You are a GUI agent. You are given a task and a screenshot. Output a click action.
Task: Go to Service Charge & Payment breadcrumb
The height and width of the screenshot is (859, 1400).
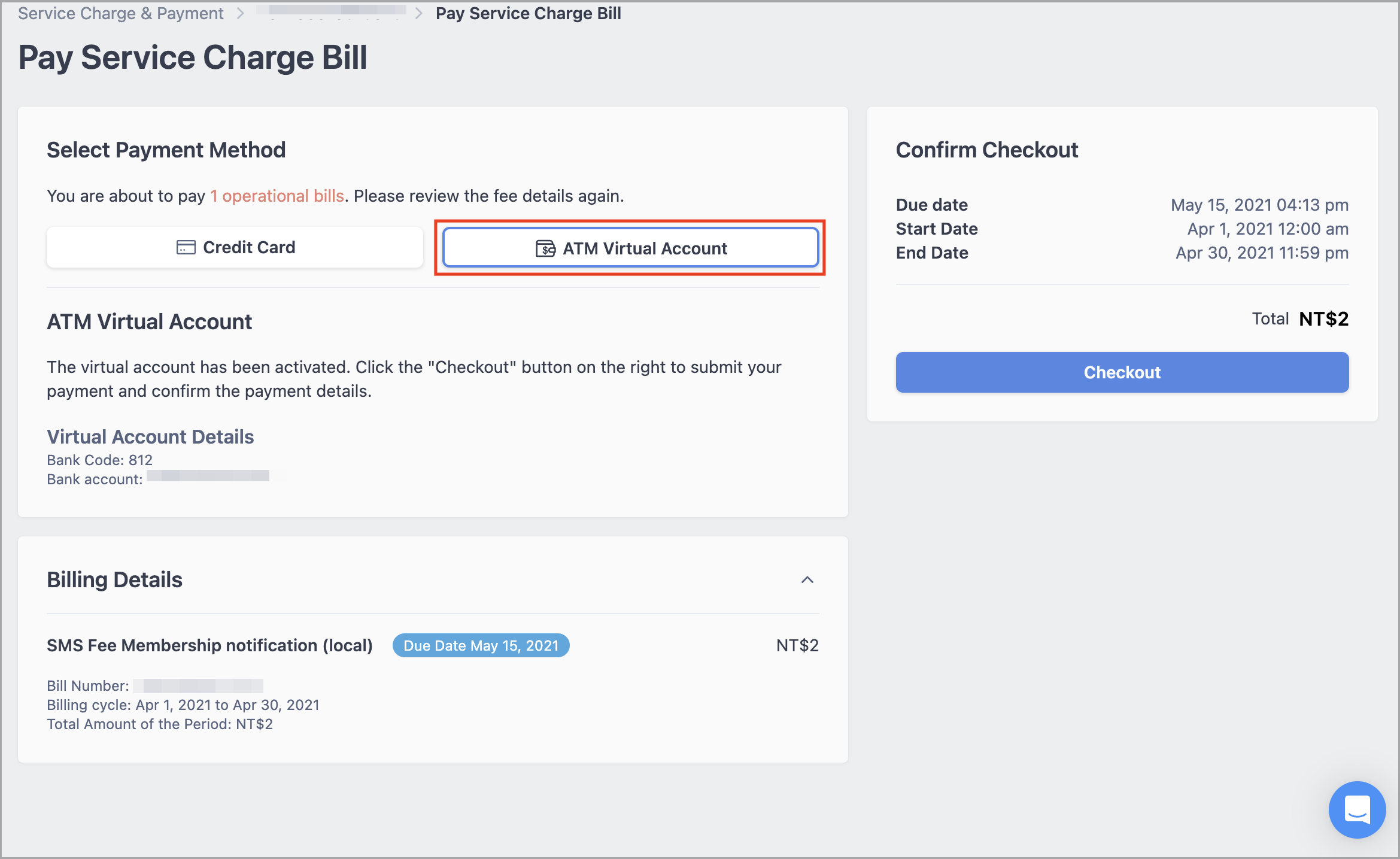120,13
